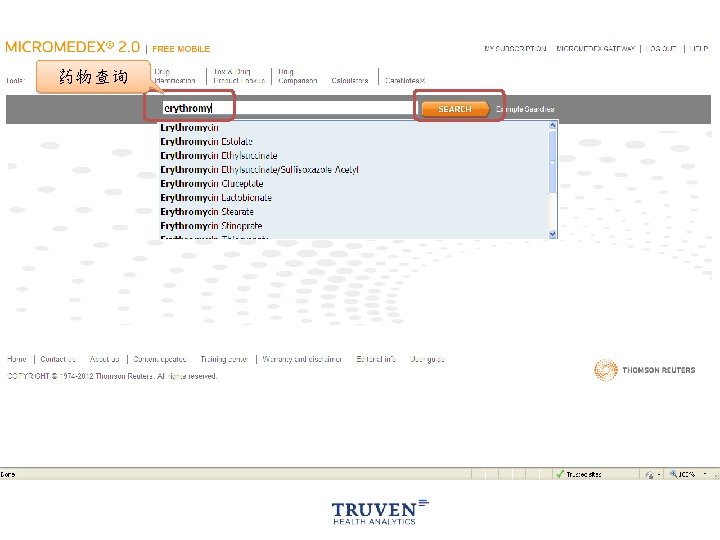Click into the search field containing 'erythromy'

click(288, 108)
